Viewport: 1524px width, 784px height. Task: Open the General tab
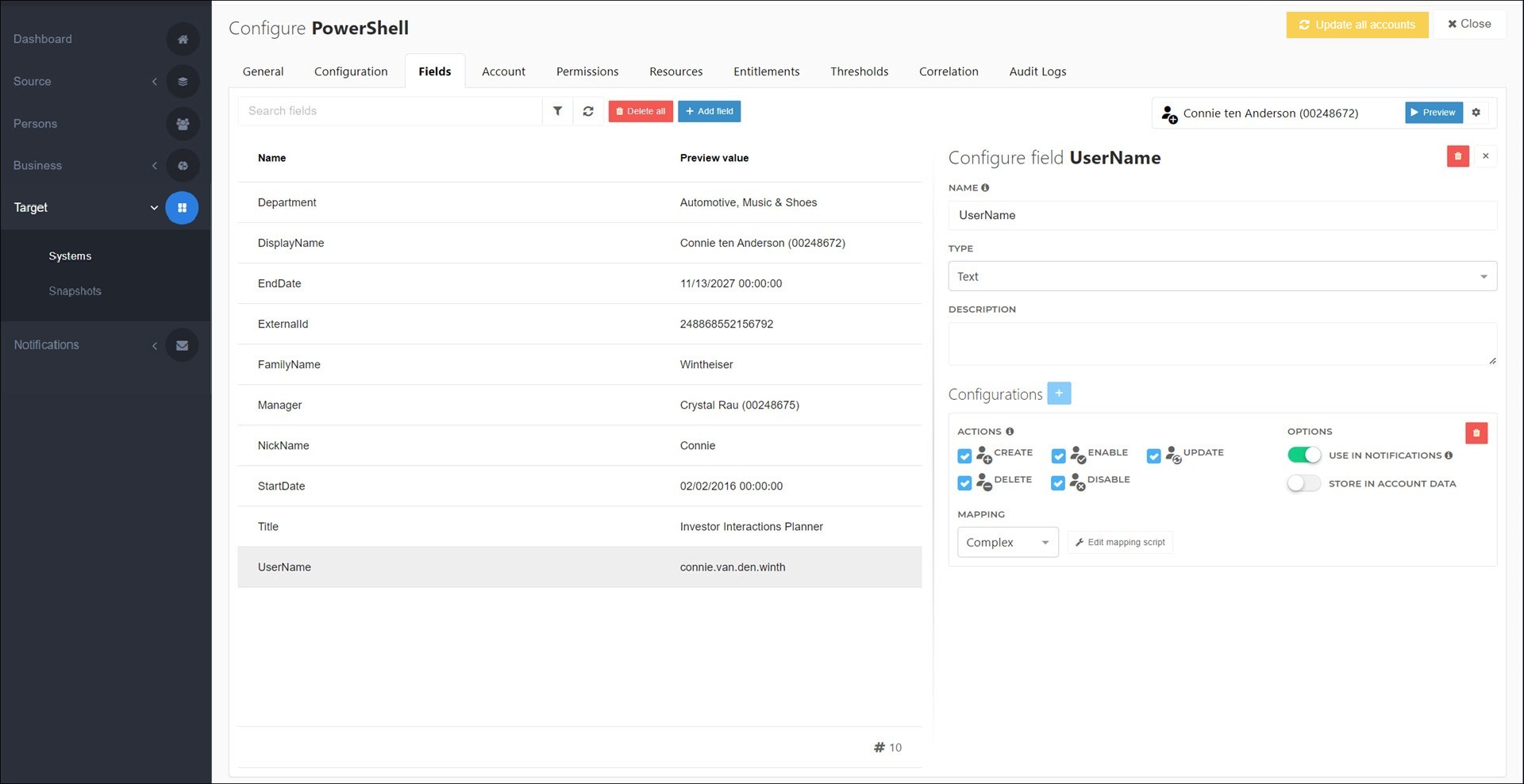[263, 71]
